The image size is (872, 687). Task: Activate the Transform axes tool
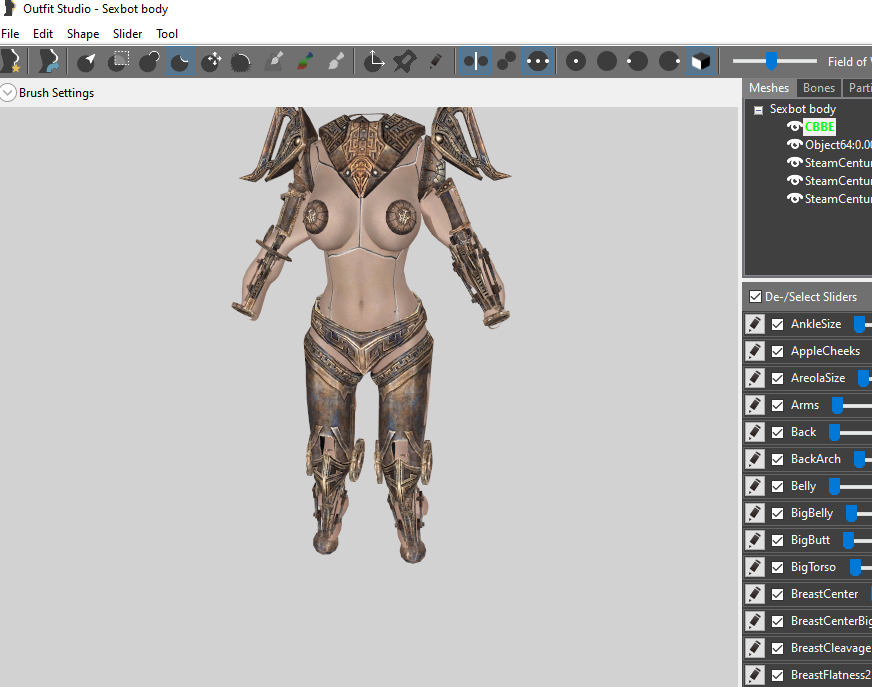click(374, 61)
